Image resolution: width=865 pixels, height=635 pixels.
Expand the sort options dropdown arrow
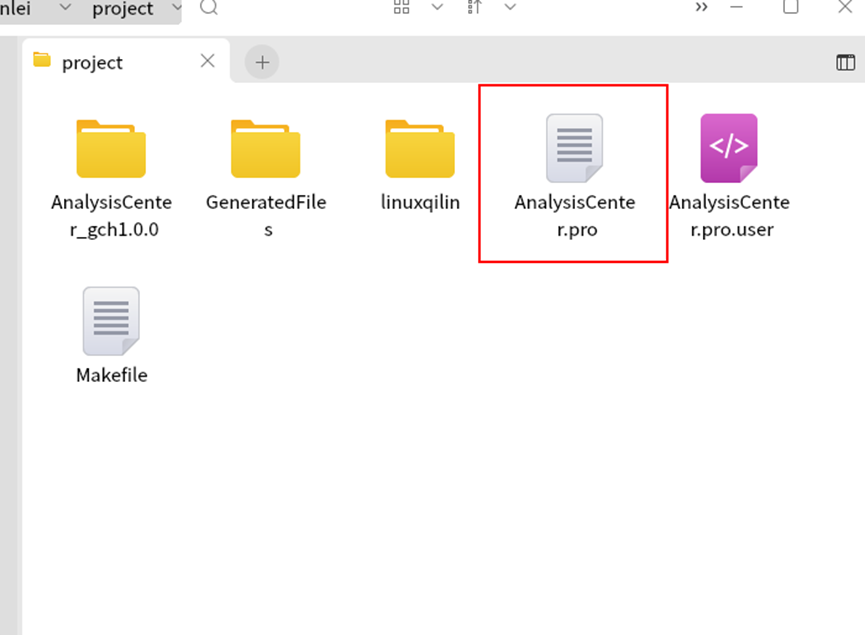point(510,7)
